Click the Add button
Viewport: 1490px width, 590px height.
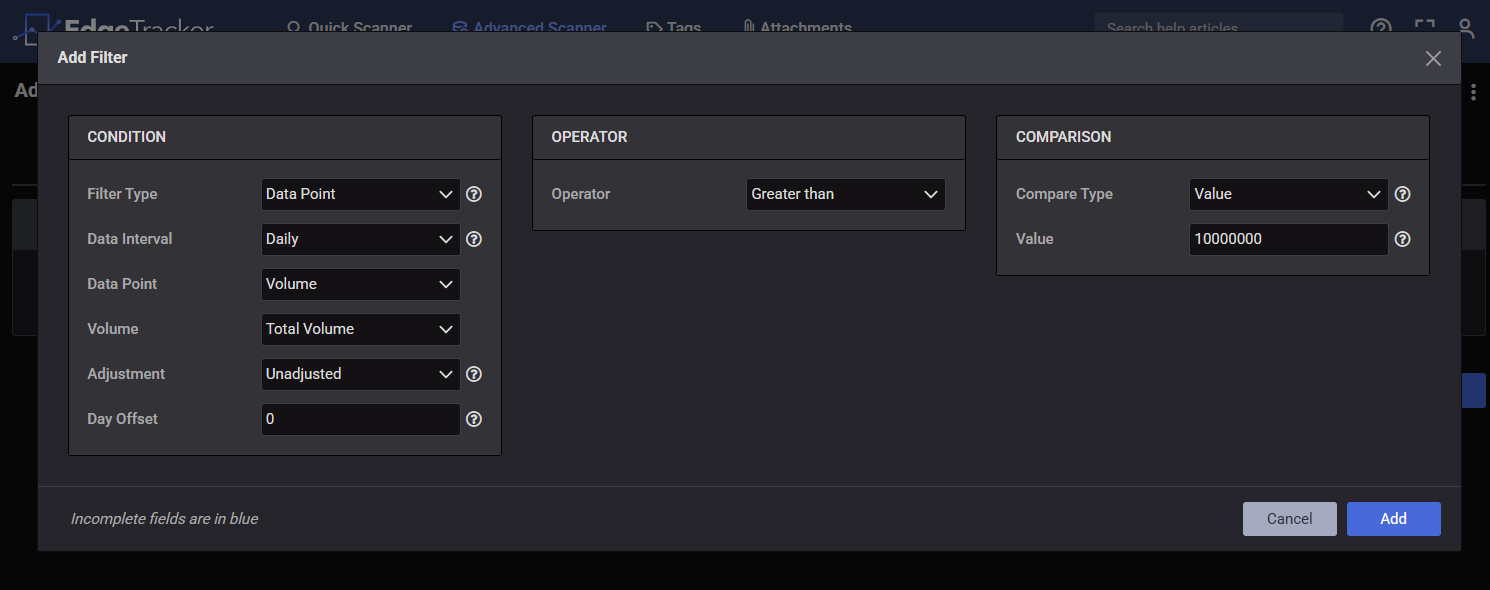(1393, 518)
